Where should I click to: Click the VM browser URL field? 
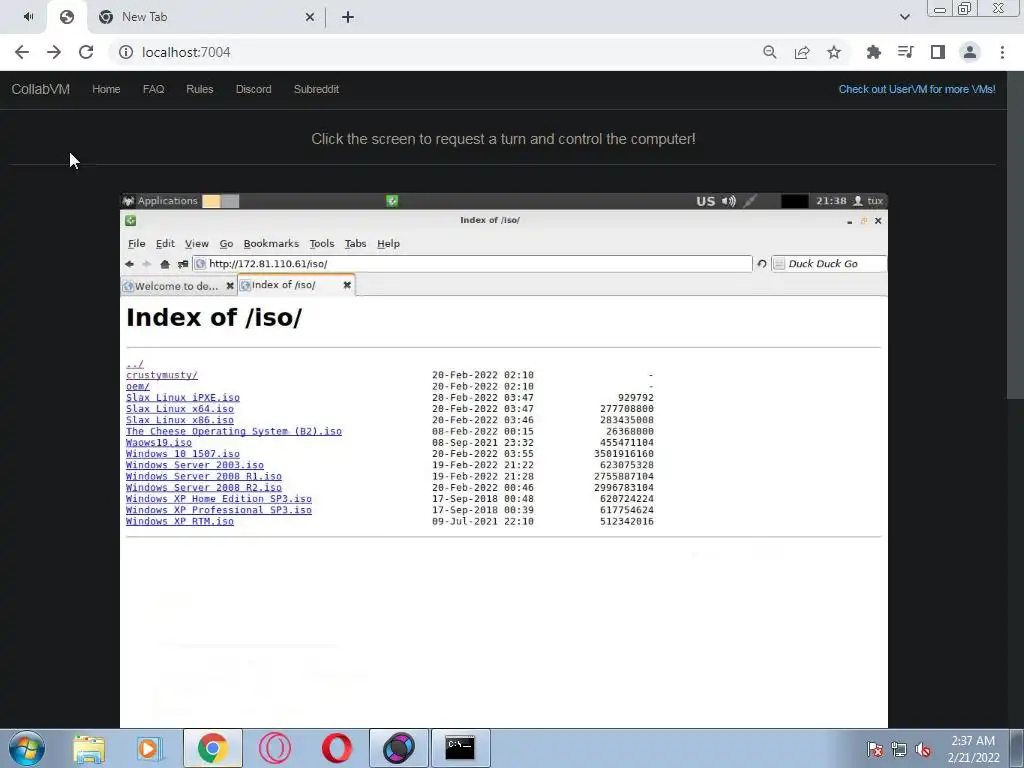(472, 264)
